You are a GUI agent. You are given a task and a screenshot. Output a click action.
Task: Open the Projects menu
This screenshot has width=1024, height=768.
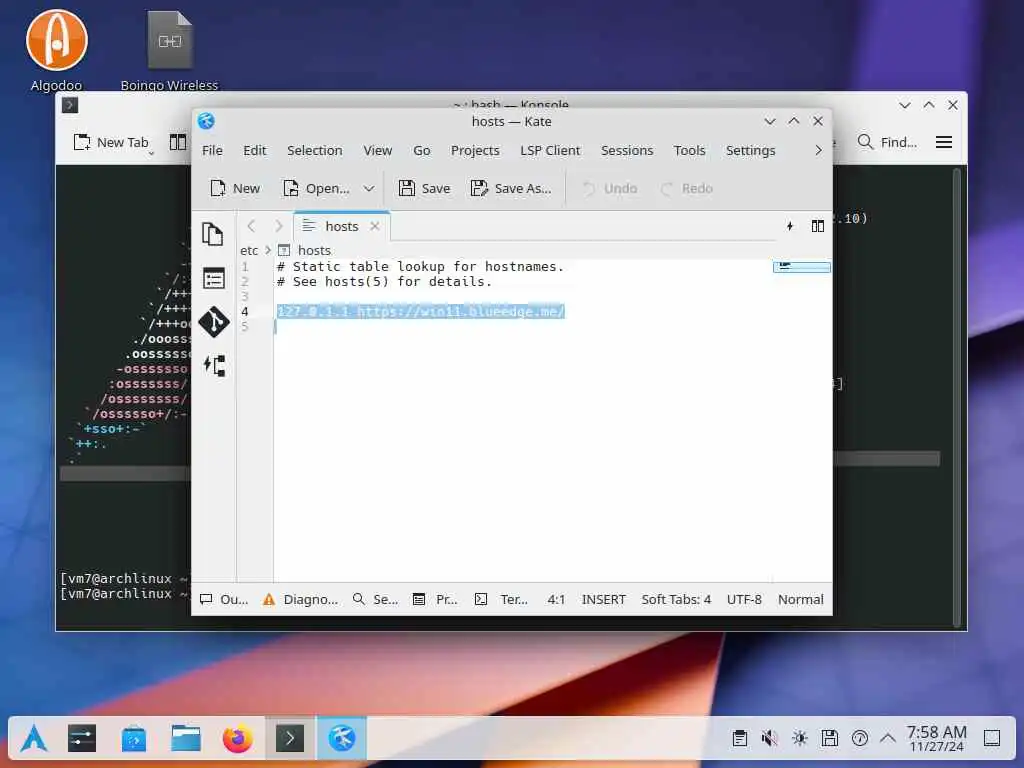click(475, 150)
